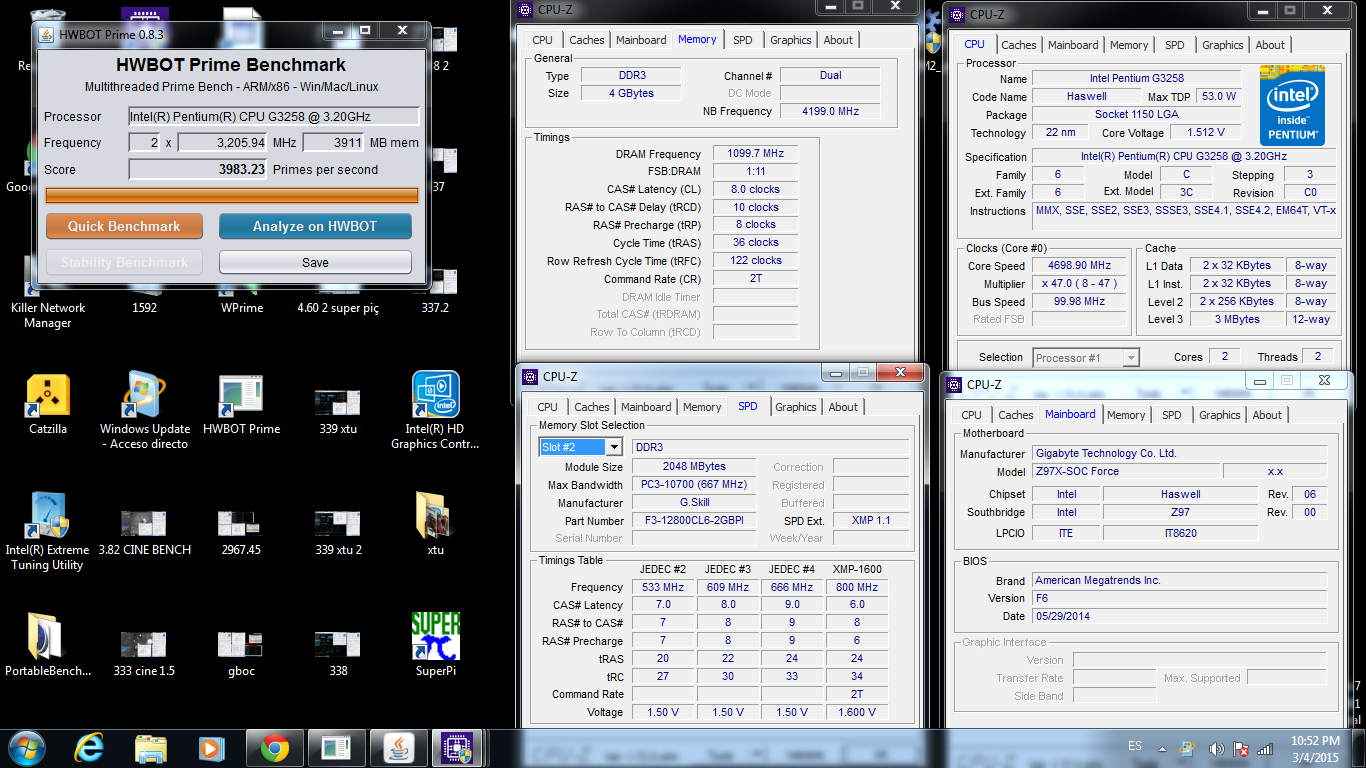Viewport: 1366px width, 768px height.
Task: Click the HWBOT Prime progress bar
Action: click(x=232, y=195)
